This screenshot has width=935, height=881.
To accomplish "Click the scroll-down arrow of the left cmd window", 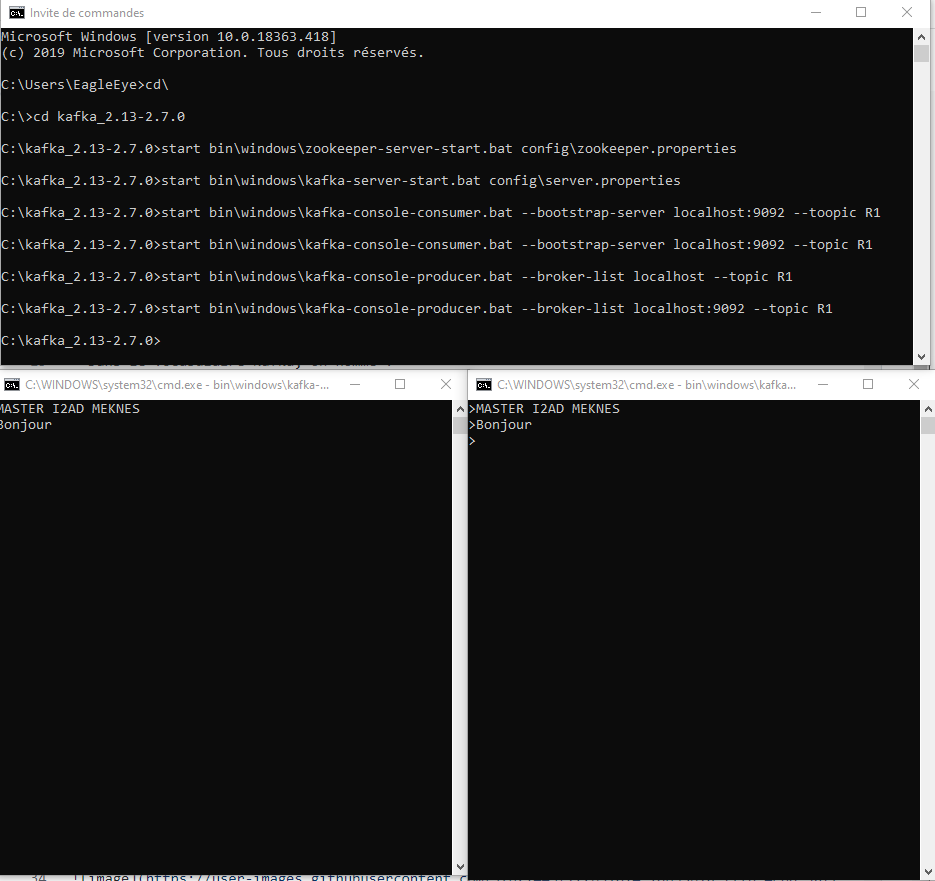I will tap(460, 866).
